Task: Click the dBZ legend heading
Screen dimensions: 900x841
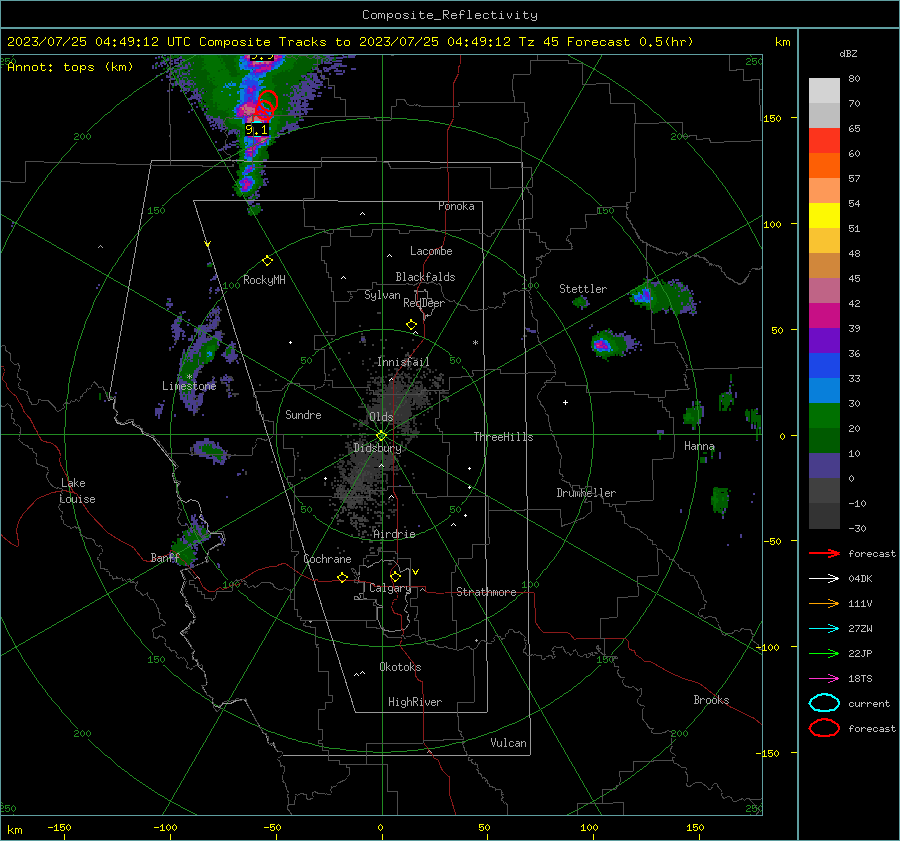Action: pos(848,53)
